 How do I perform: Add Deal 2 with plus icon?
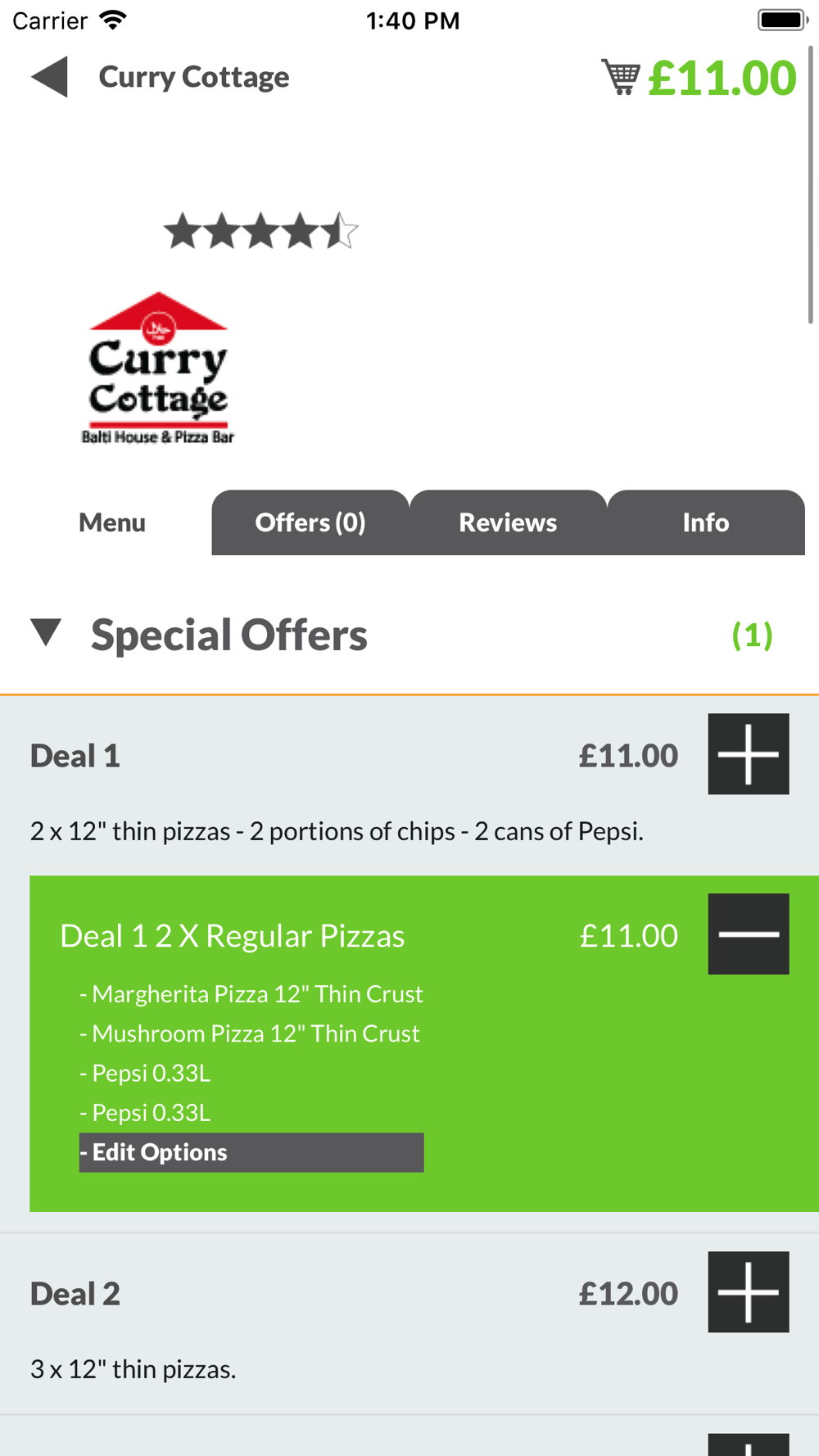[x=749, y=1291]
